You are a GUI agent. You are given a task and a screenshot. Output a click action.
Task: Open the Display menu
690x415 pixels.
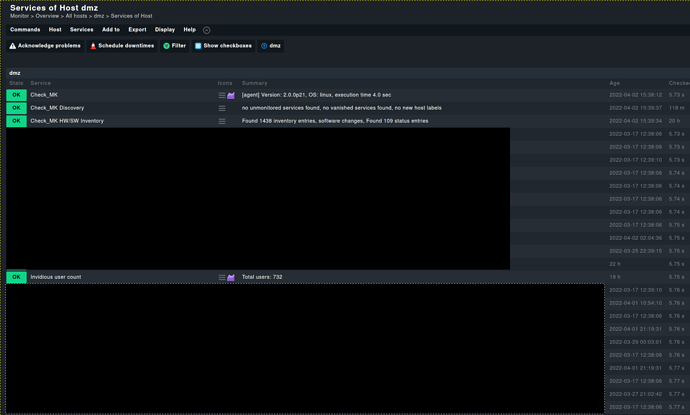165,29
